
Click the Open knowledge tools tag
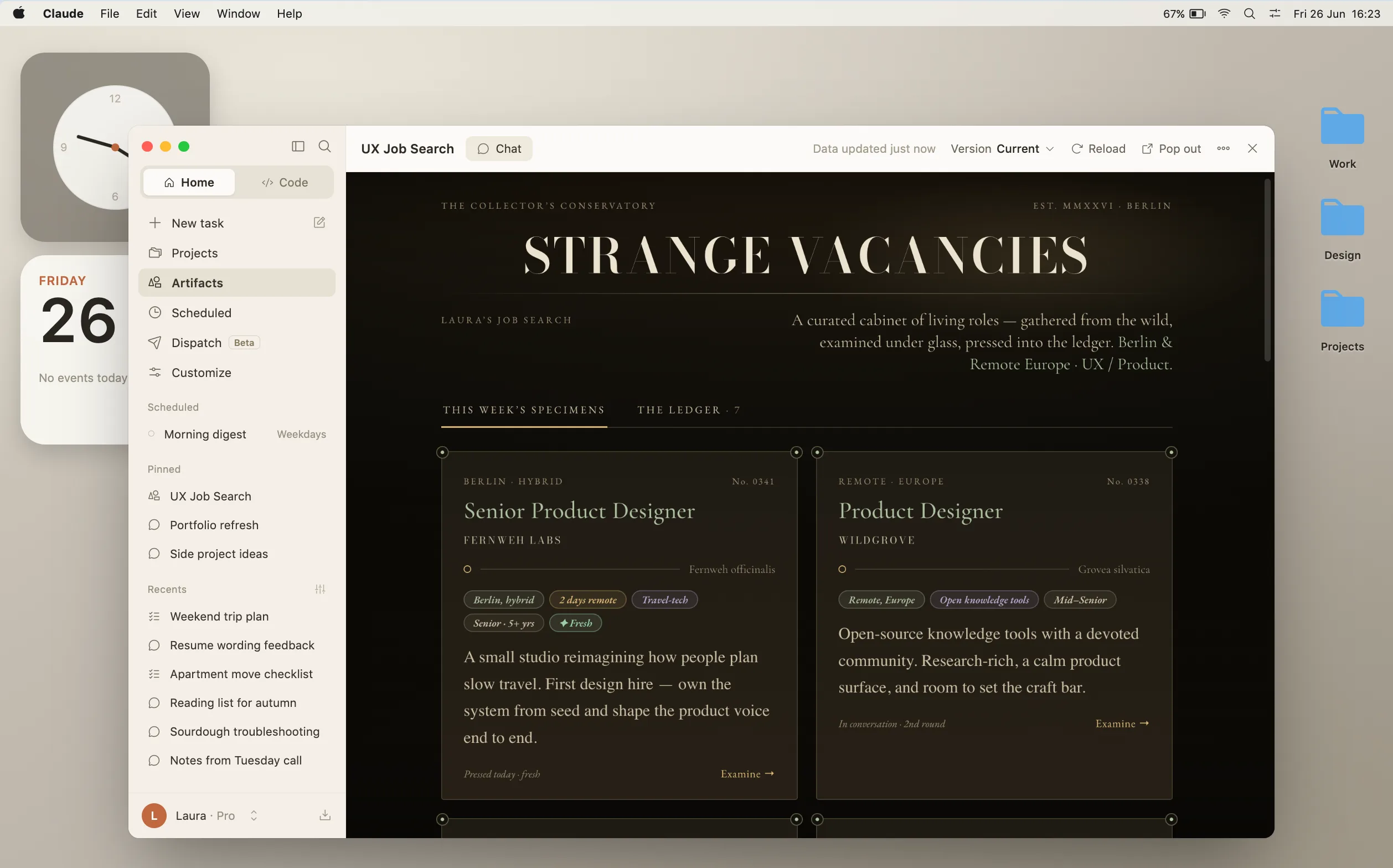(984, 600)
